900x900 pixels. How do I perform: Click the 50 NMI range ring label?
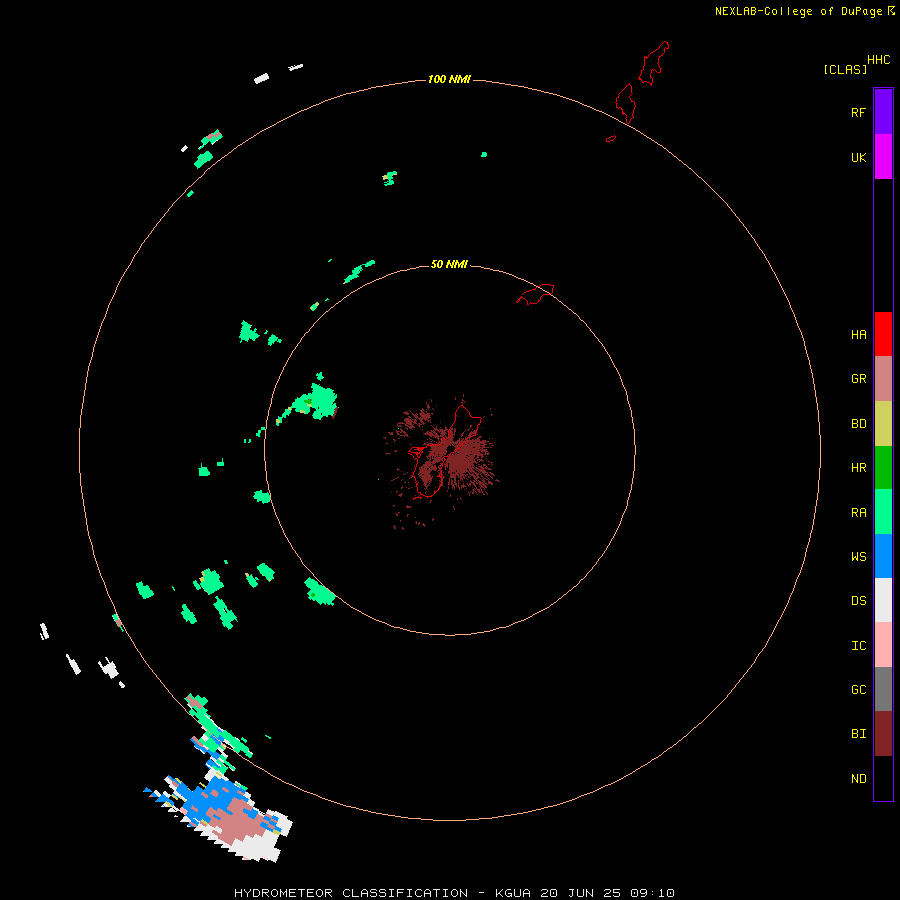449,264
